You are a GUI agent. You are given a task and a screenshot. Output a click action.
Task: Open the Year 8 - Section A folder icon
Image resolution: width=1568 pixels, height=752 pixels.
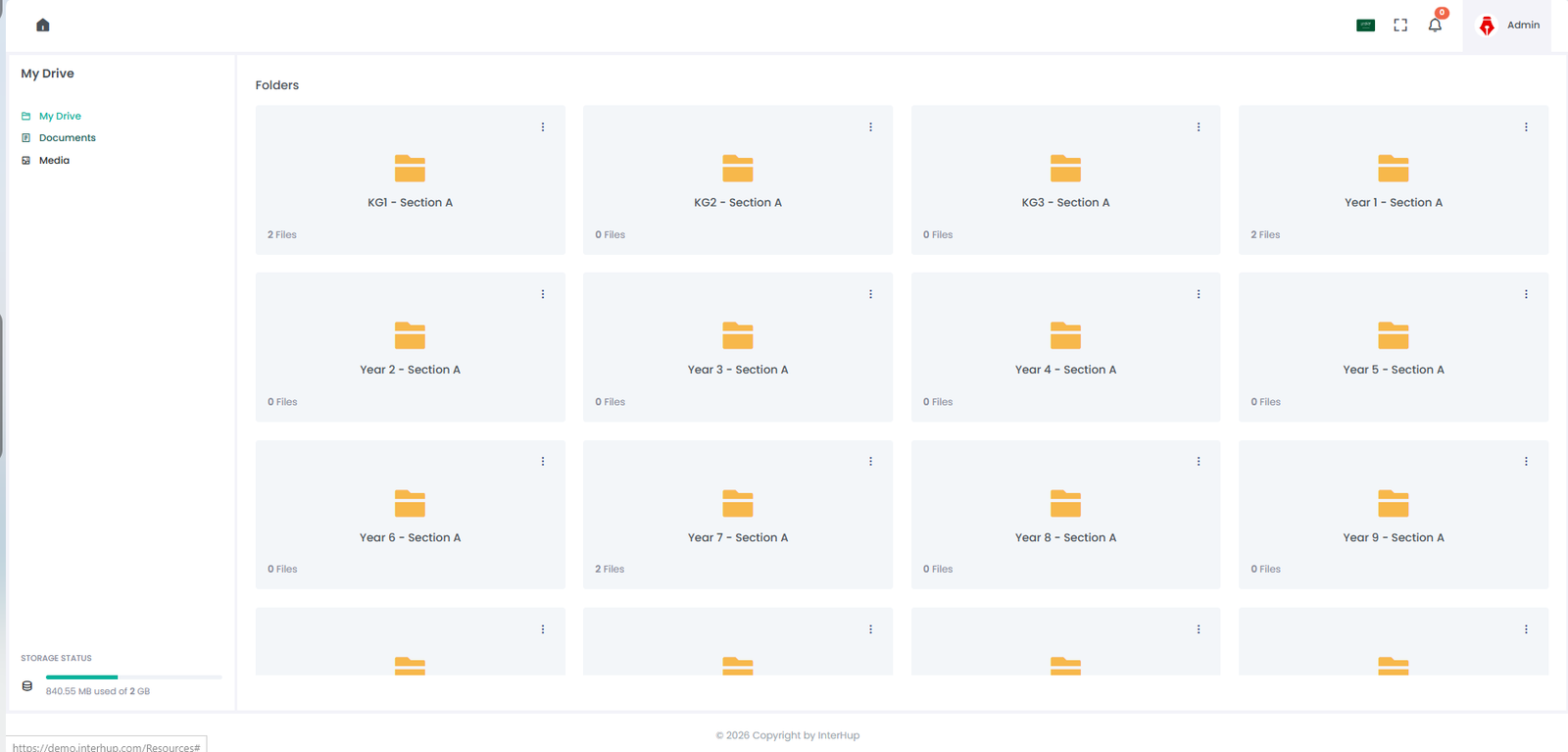pyautogui.click(x=1065, y=503)
